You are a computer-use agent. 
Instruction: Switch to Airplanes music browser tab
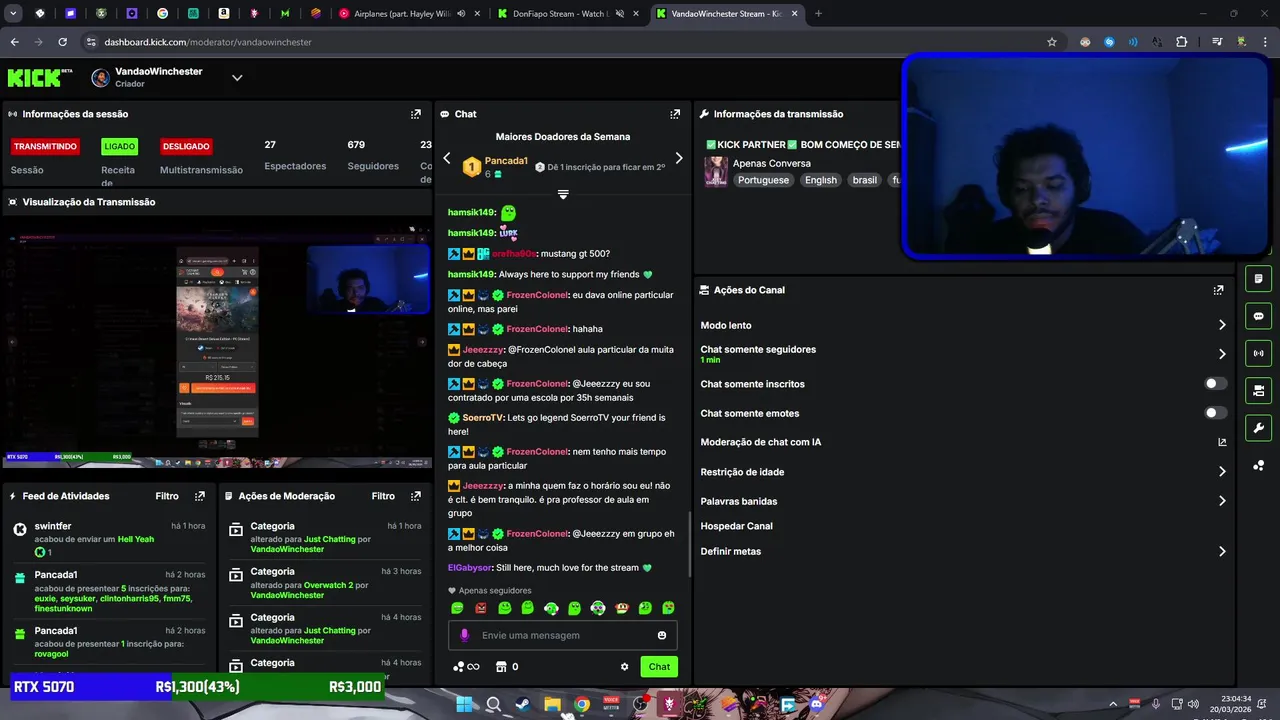point(410,14)
